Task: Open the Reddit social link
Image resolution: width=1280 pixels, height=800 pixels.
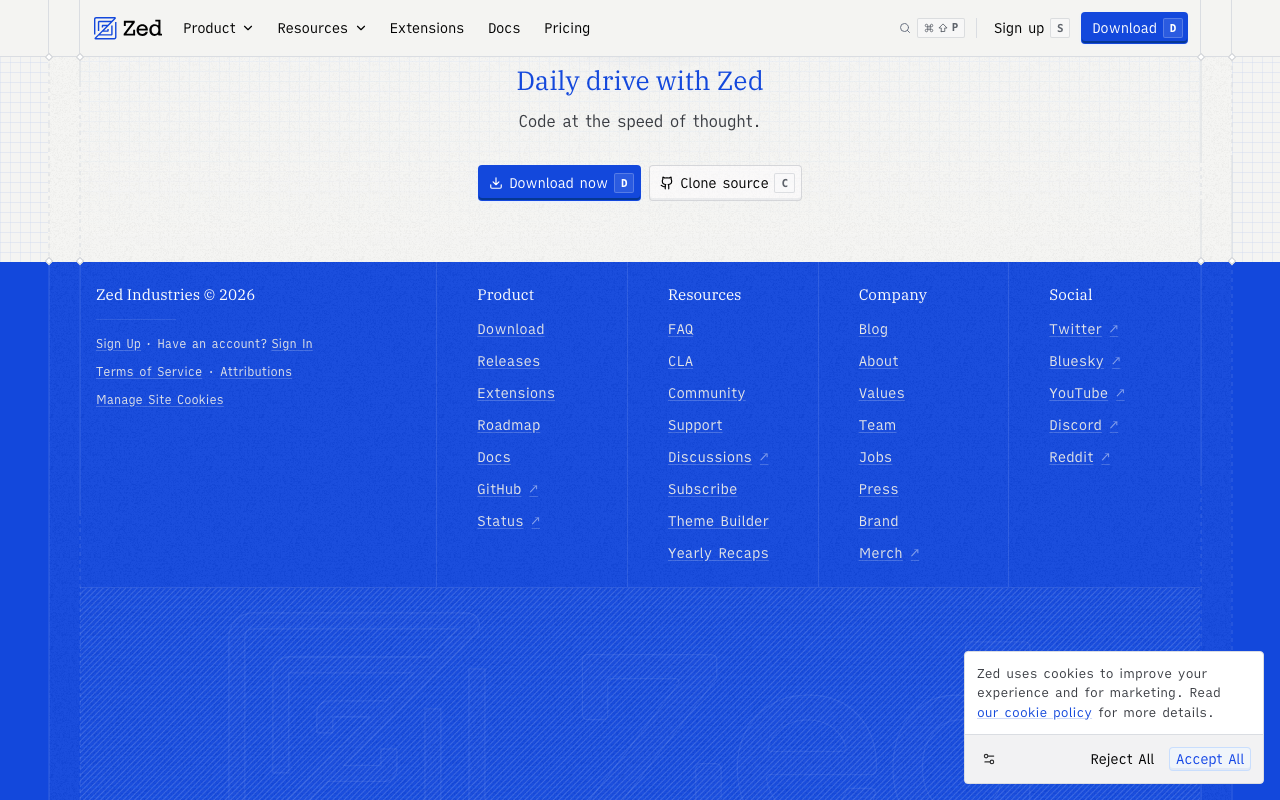Action: coord(1071,457)
